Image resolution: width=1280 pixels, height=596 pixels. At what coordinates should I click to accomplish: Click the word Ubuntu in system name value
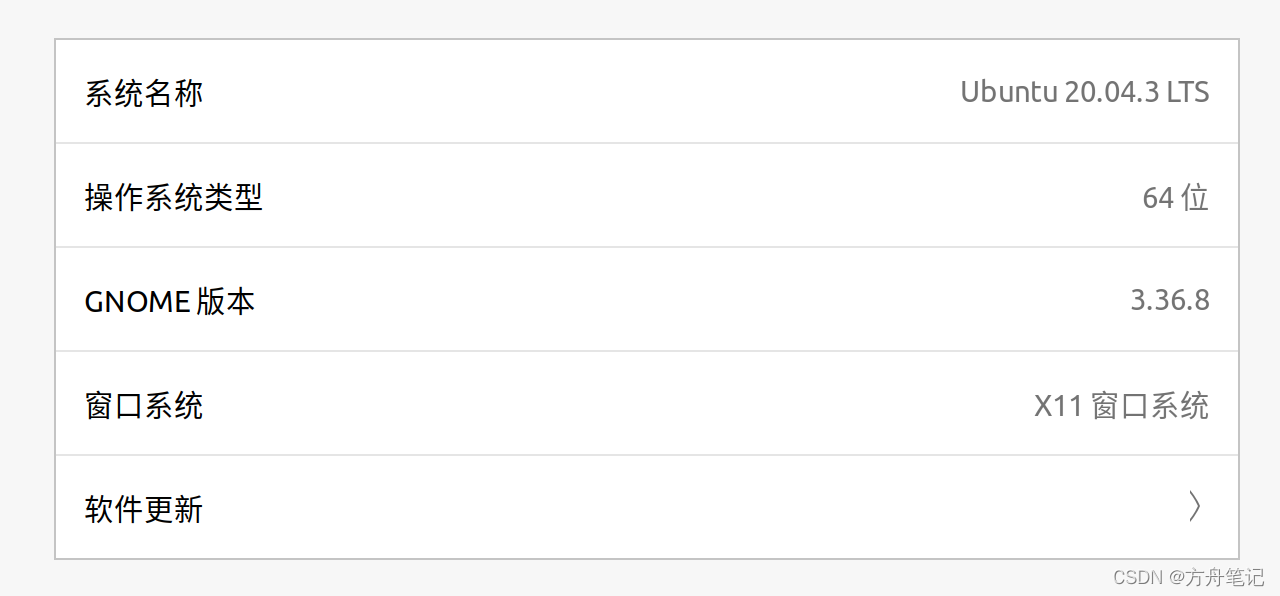coord(1008,92)
